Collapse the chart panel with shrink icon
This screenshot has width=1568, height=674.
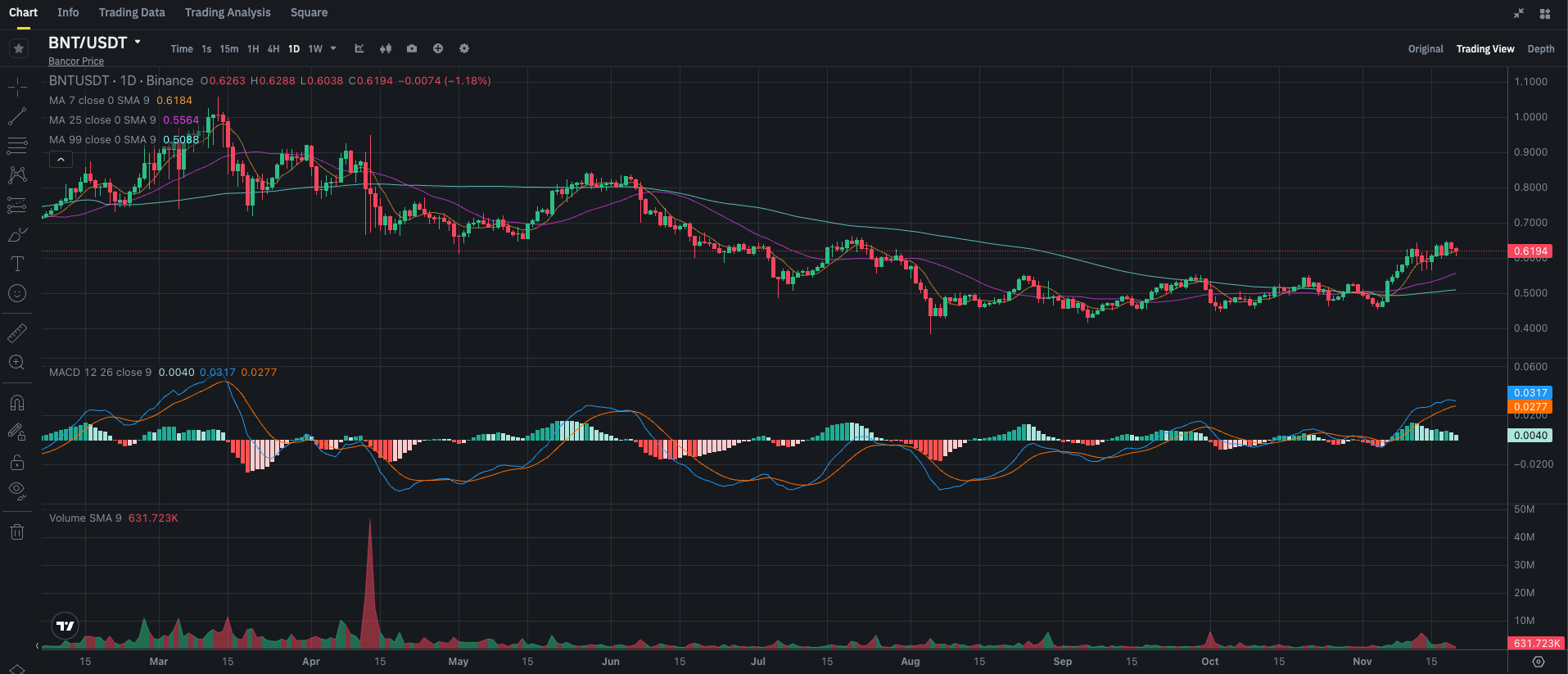1519,13
